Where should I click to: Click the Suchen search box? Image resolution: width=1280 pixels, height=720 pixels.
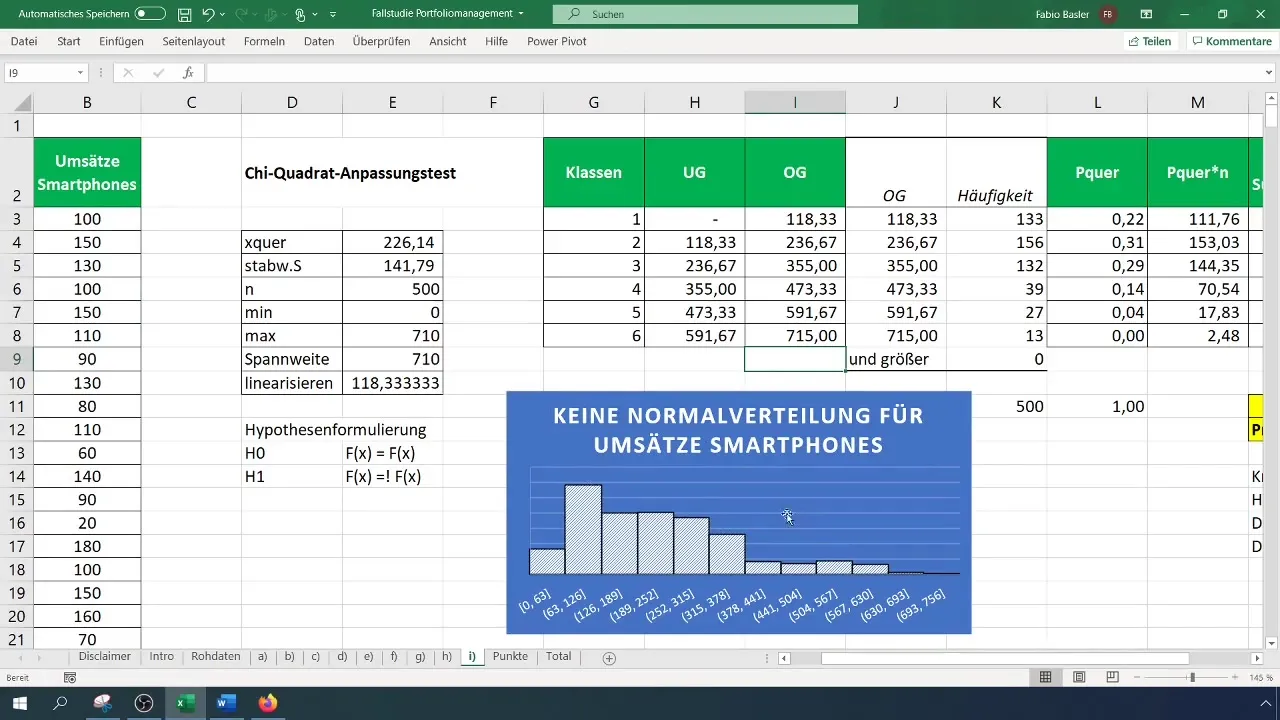pyautogui.click(x=705, y=14)
